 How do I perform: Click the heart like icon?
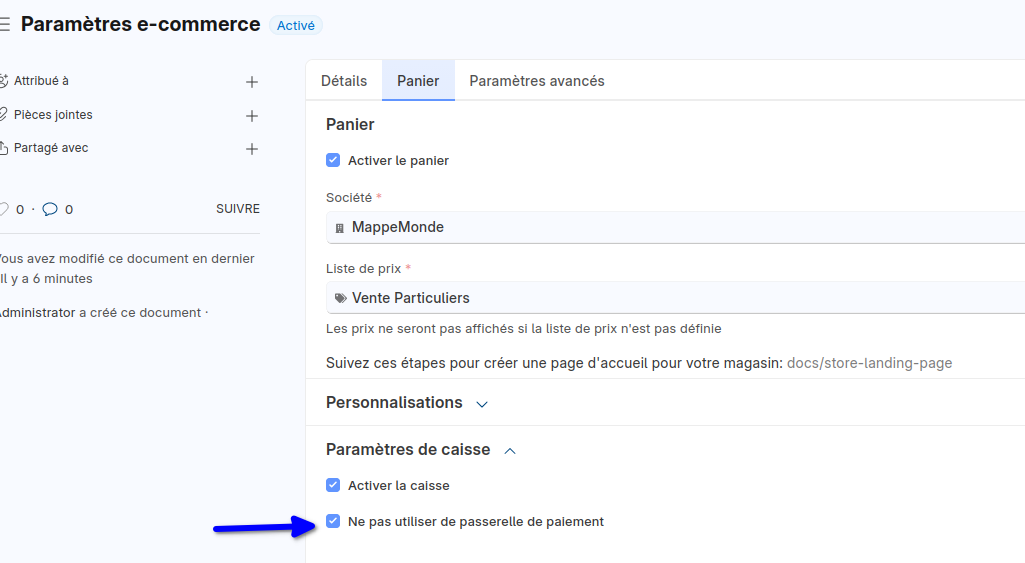pyautogui.click(x=3, y=209)
